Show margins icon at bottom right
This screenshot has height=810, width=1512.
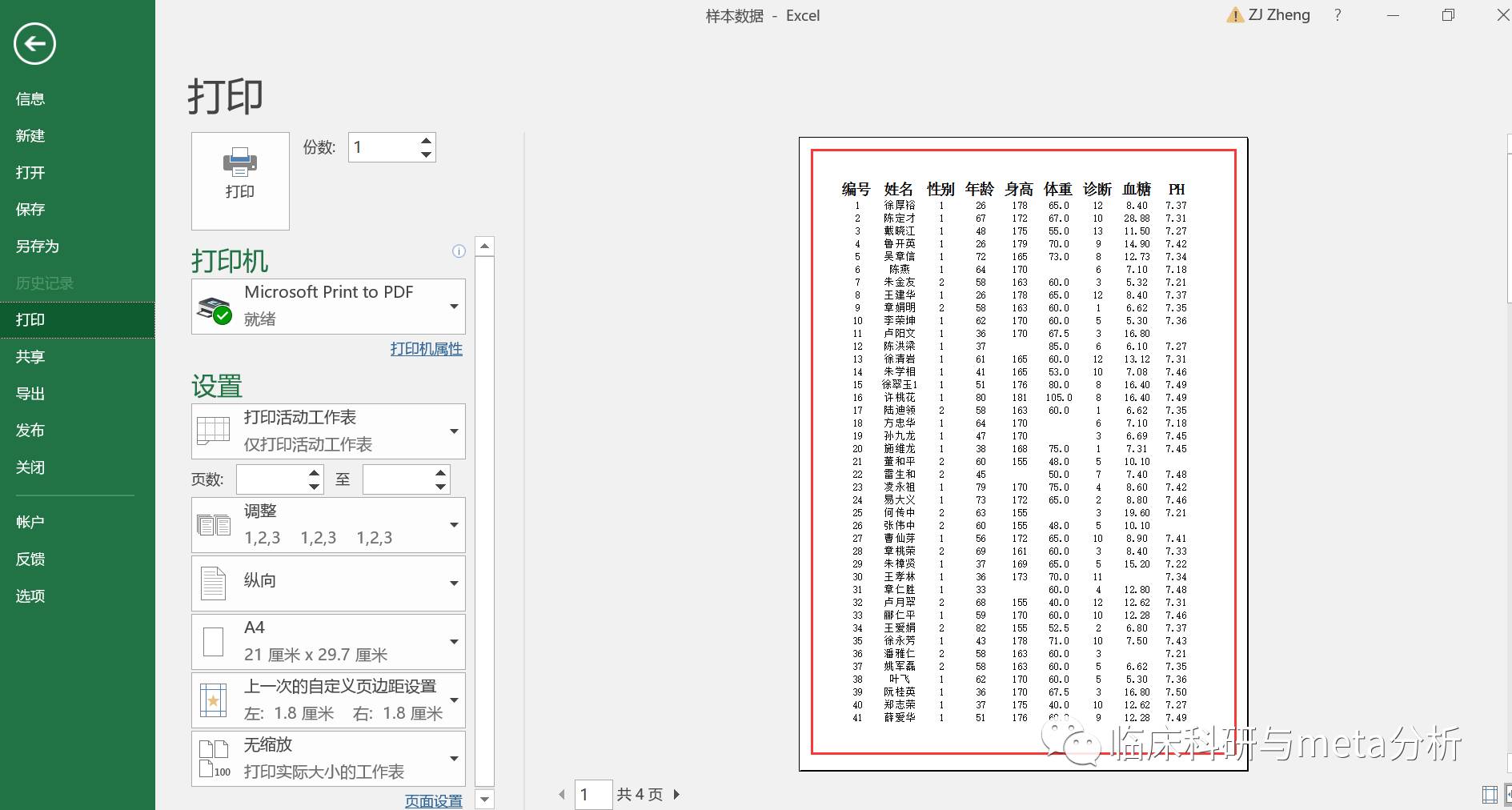coord(1490,795)
